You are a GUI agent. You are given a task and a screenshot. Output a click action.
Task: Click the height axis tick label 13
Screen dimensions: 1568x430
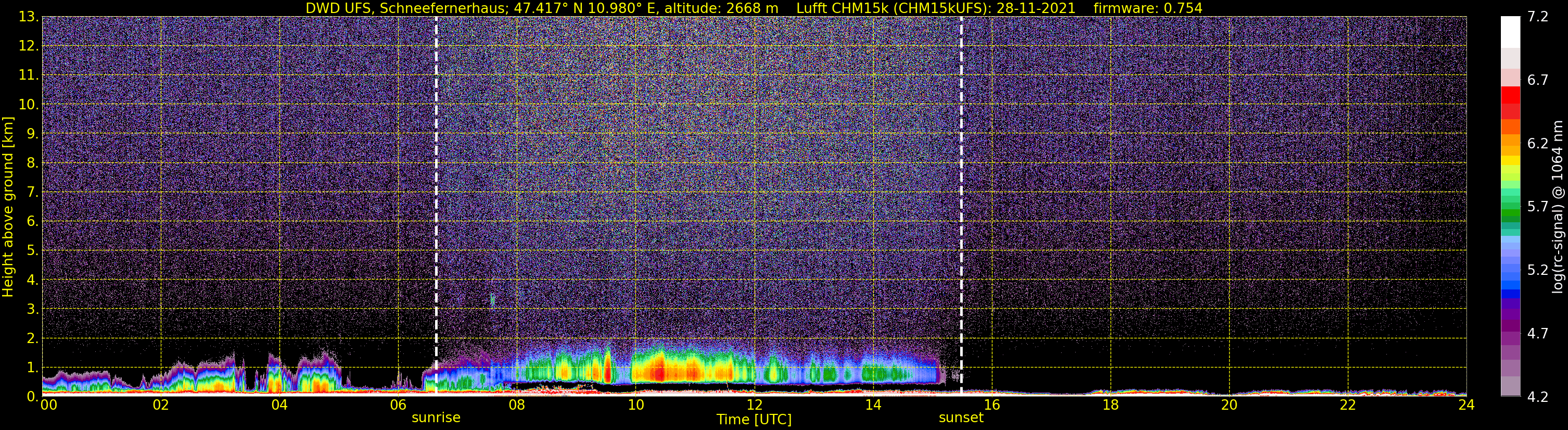click(x=29, y=17)
